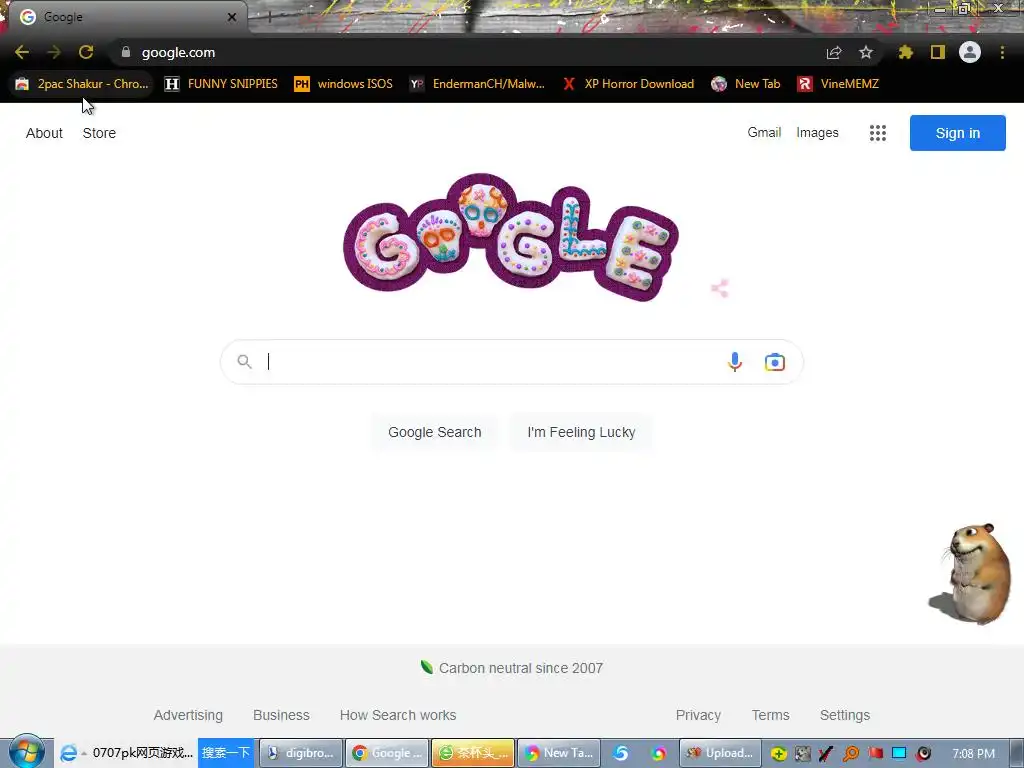Viewport: 1024px width, 768px height.
Task: Open the VineMEMZ bookmark
Action: [839, 84]
